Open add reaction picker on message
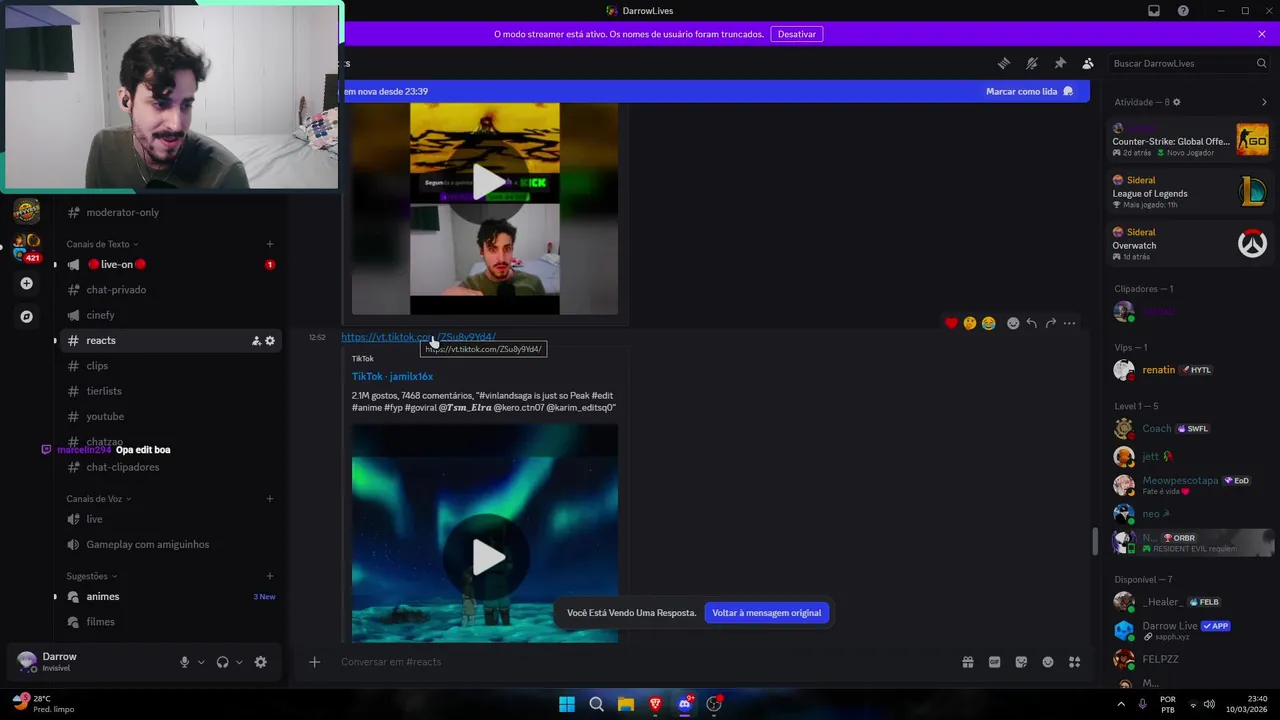Viewport: 1280px width, 720px height. pyautogui.click(x=1013, y=323)
